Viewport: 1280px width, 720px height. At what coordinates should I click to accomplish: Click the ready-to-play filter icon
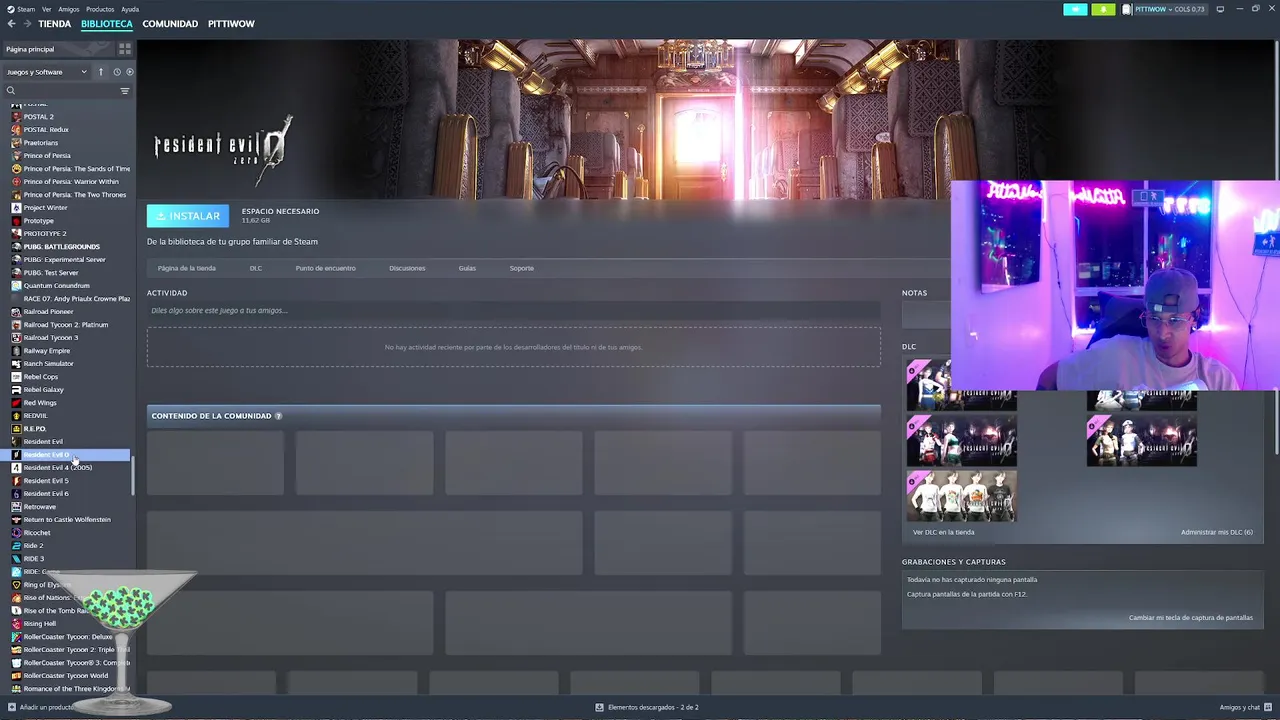(129, 72)
